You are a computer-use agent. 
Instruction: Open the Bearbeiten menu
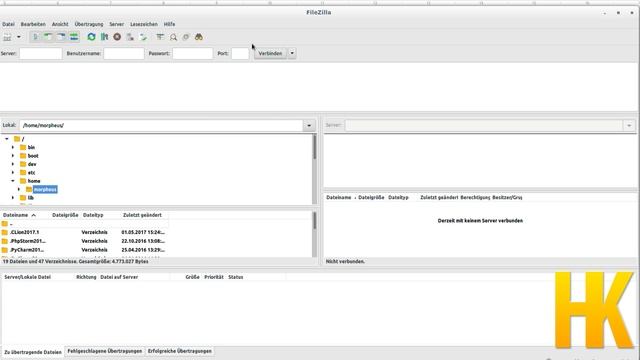coord(33,24)
